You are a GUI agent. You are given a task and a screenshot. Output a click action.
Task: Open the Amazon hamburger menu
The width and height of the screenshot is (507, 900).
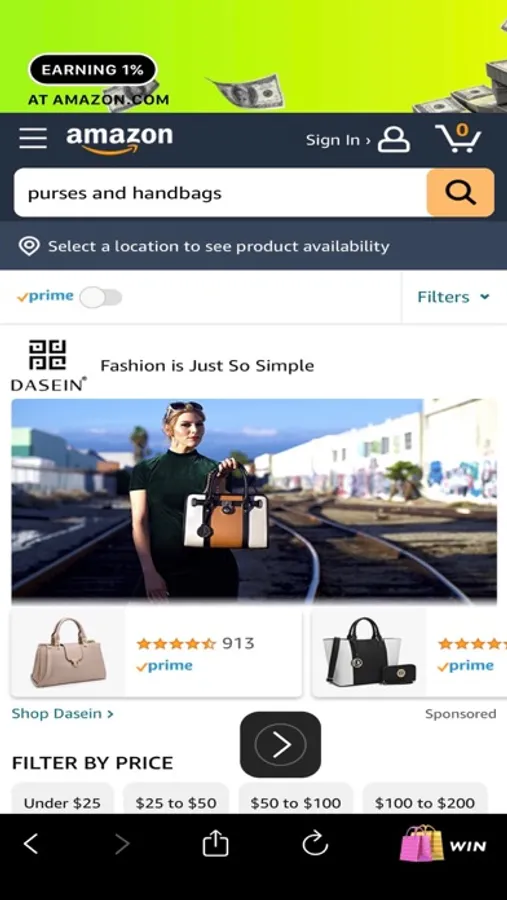coord(33,138)
